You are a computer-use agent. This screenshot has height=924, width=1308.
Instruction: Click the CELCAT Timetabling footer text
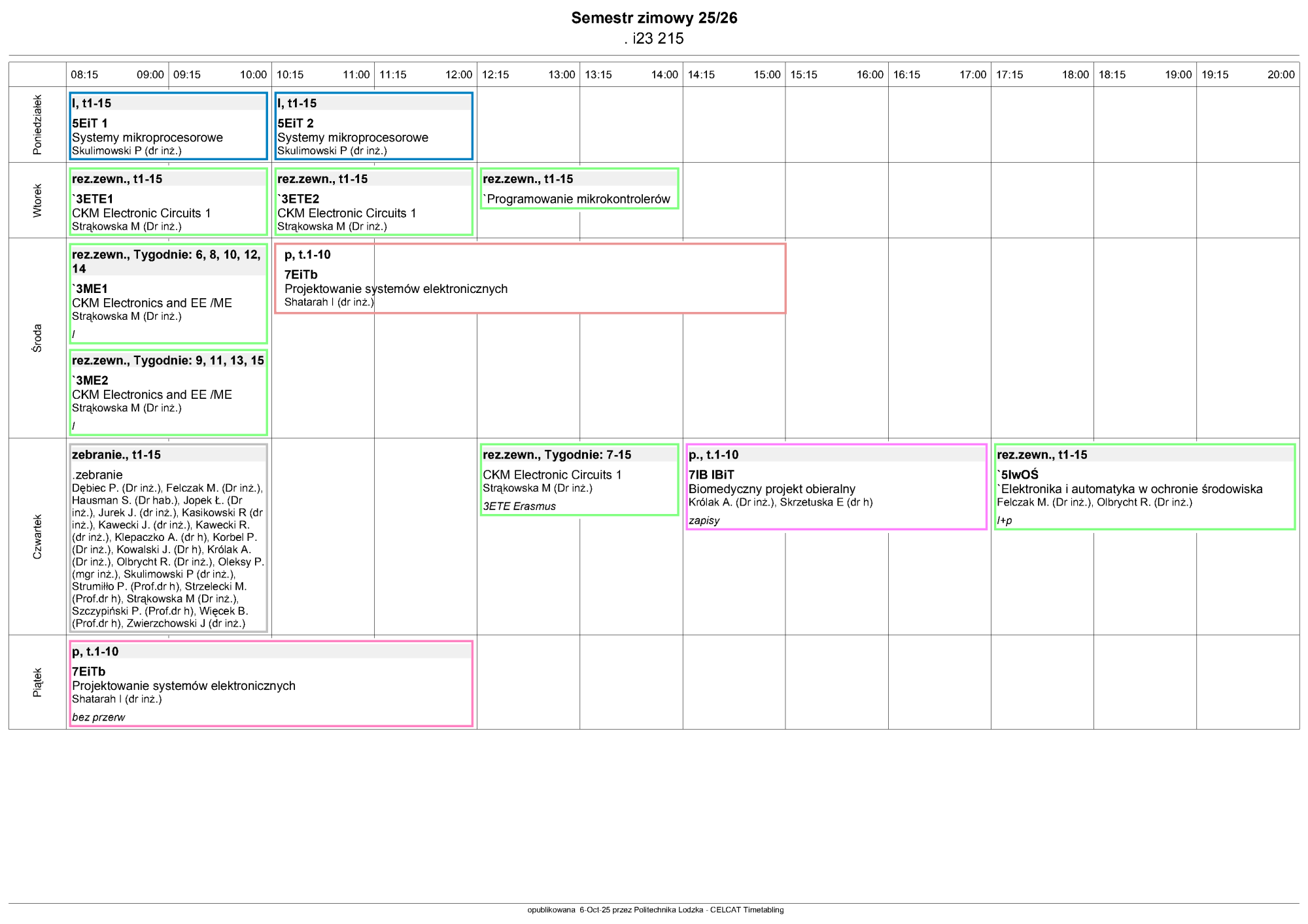[655, 910]
